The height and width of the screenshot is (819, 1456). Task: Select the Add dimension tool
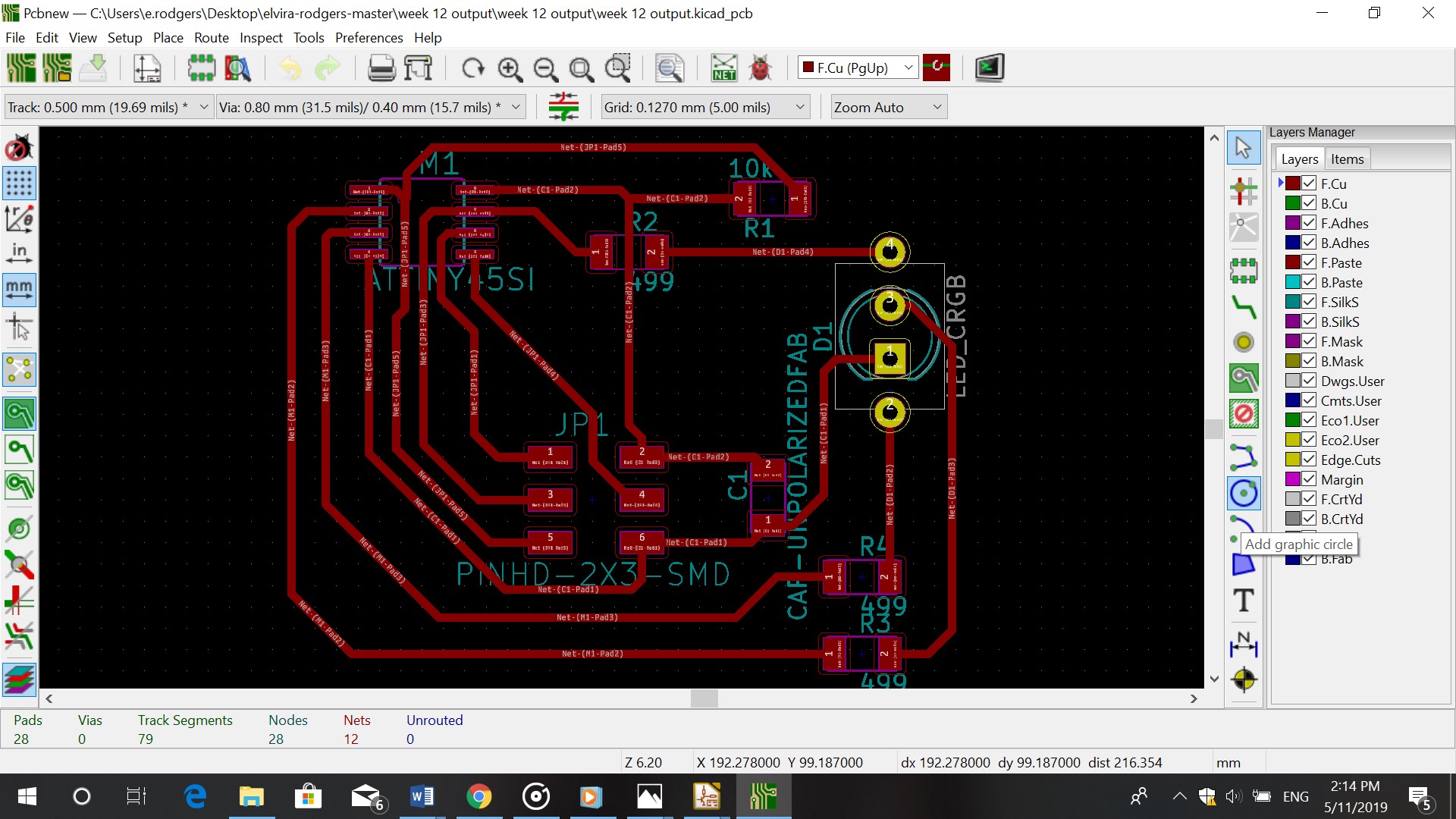[x=1244, y=644]
